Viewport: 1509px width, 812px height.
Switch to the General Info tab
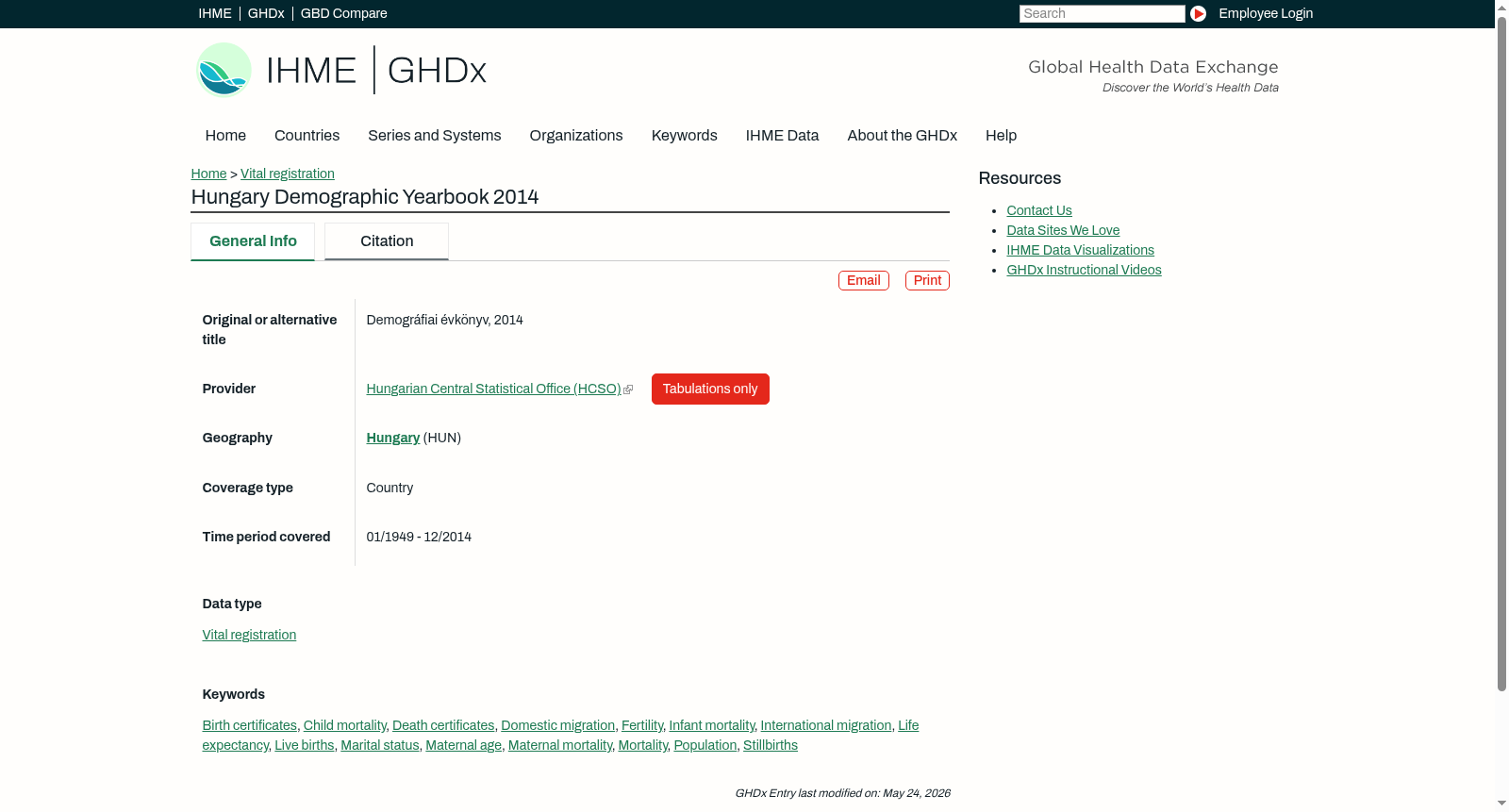tap(253, 241)
